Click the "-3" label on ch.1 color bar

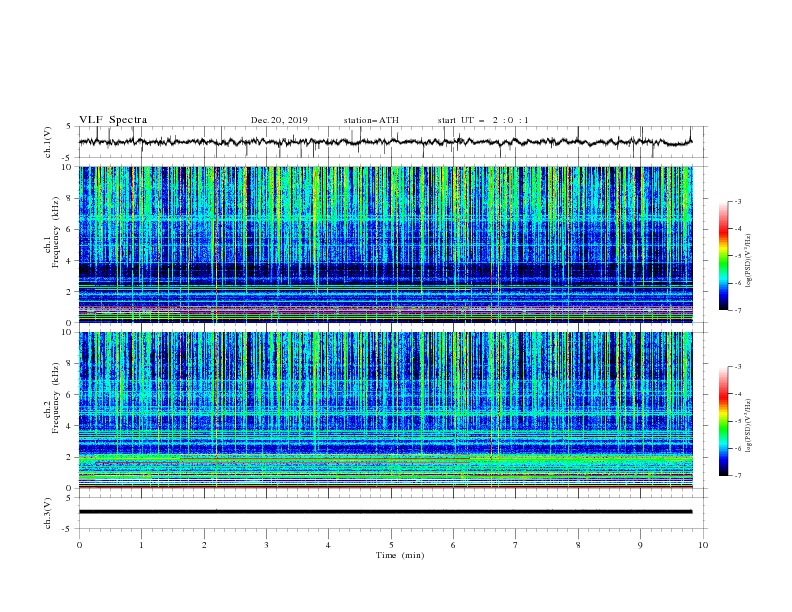738,201
